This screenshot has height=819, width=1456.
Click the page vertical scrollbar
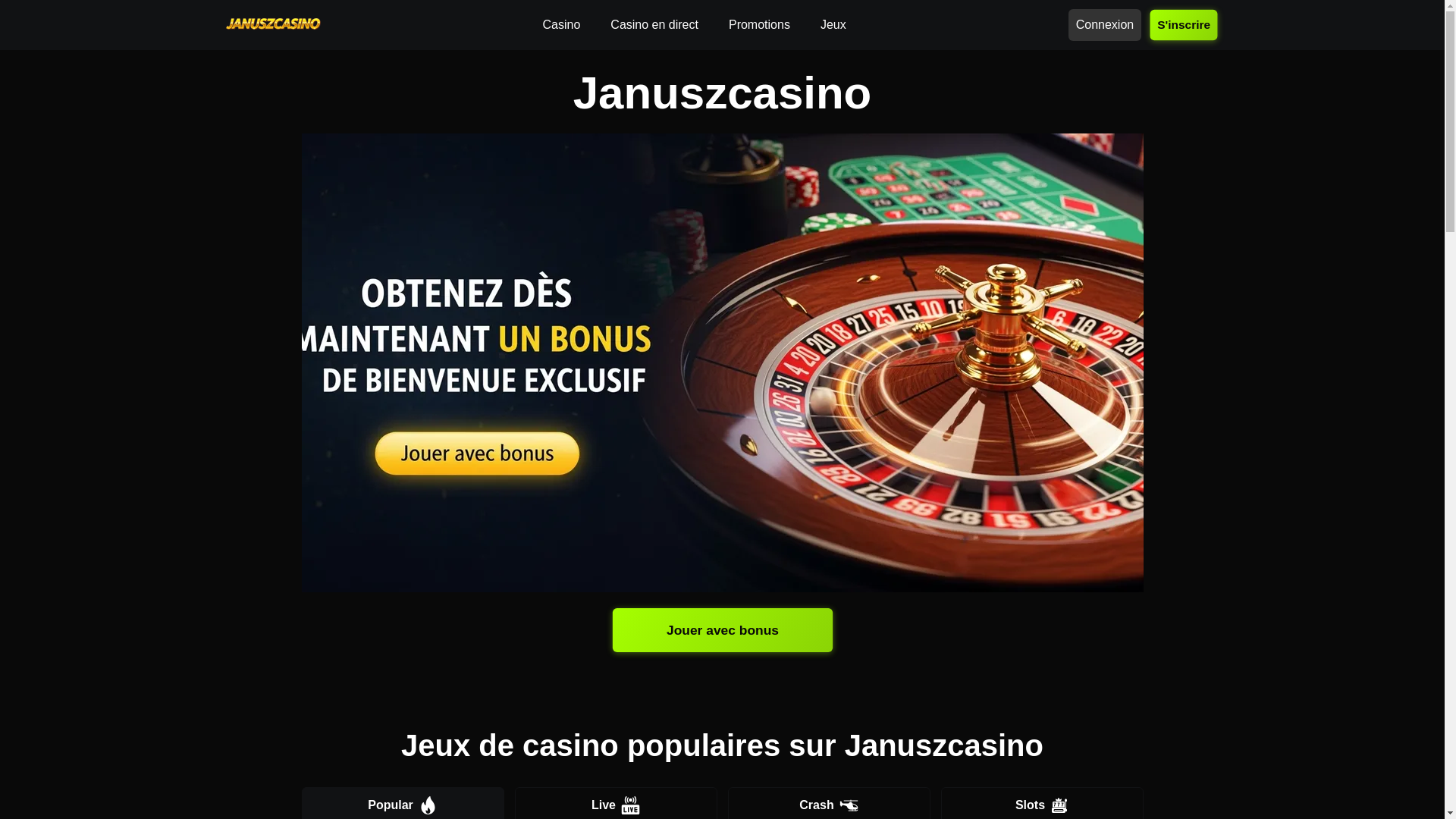click(1450, 409)
